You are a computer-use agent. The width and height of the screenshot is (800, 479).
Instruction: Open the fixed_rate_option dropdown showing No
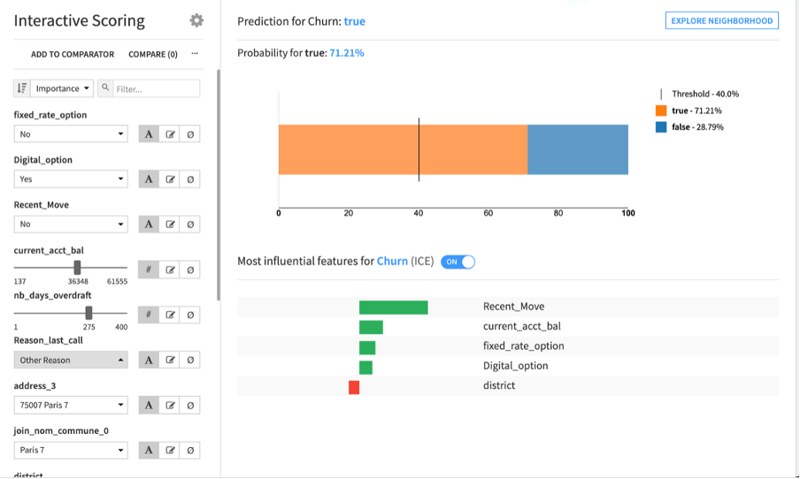pyautogui.click(x=71, y=134)
